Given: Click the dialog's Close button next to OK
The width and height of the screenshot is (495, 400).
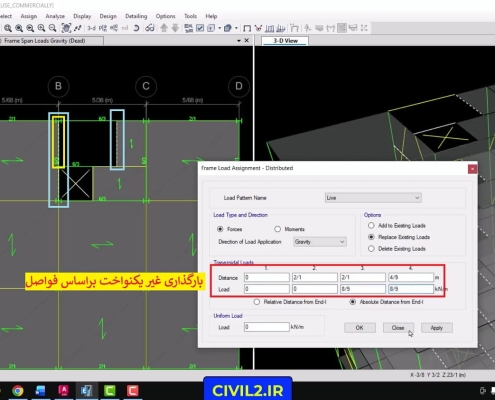Looking at the screenshot, I should pos(398,328).
